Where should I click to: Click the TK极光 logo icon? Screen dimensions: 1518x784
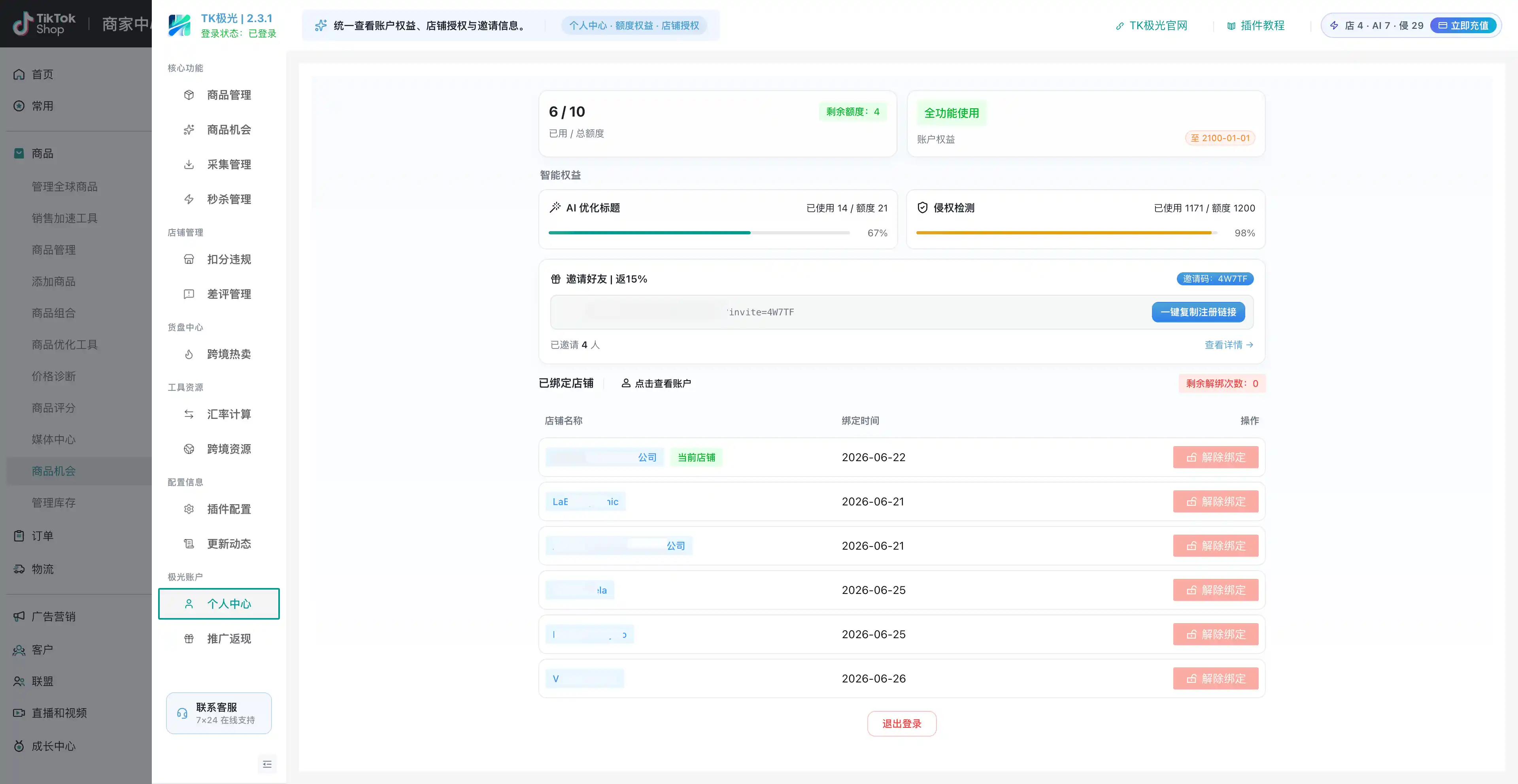pos(179,25)
